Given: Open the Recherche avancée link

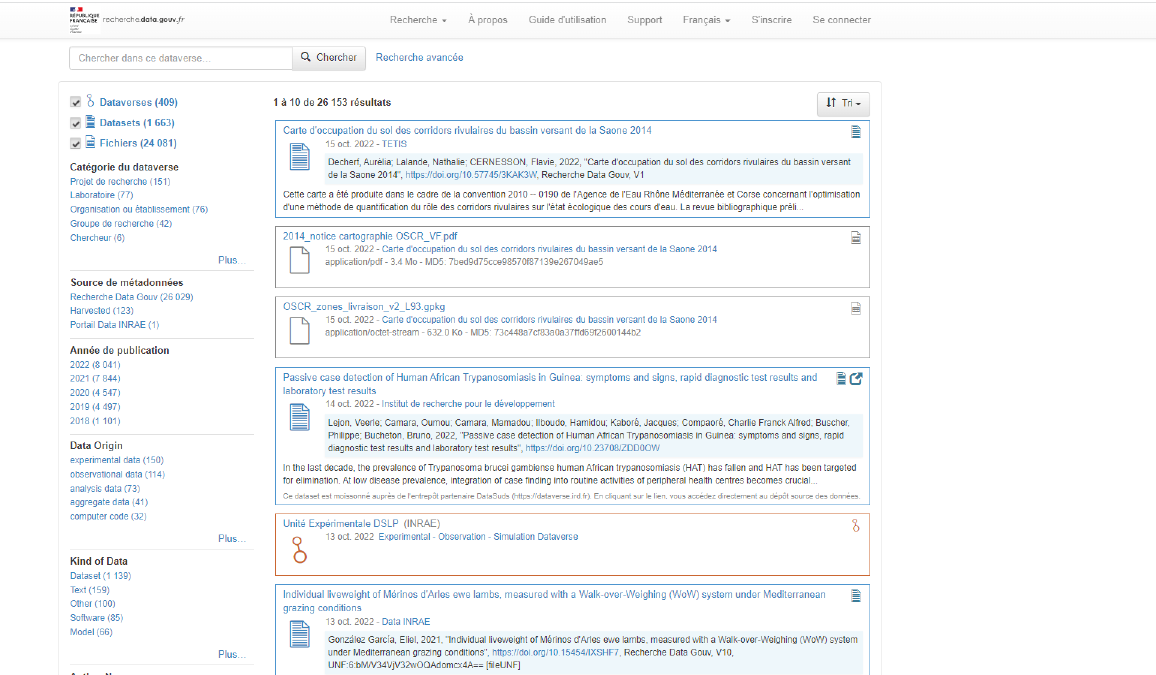Looking at the screenshot, I should [x=419, y=58].
